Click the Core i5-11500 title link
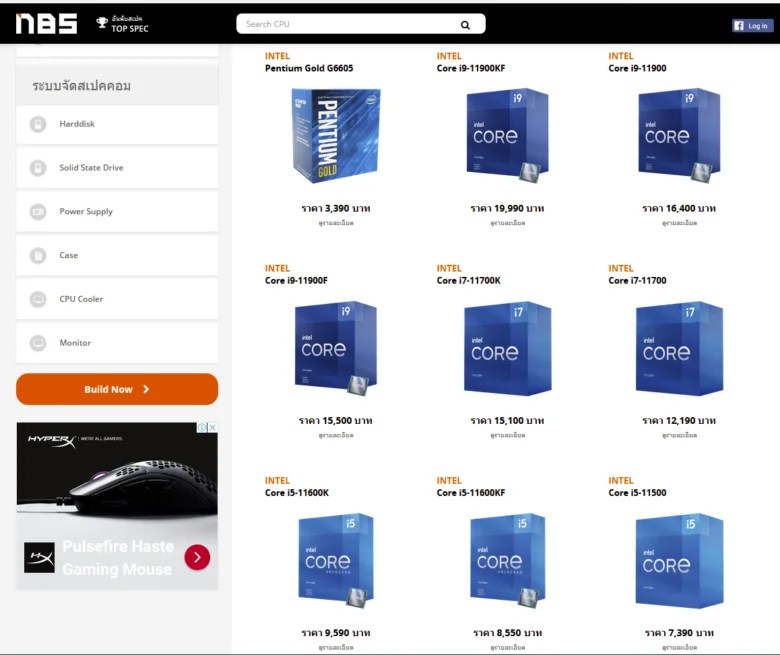The width and height of the screenshot is (780, 655). pos(637,493)
